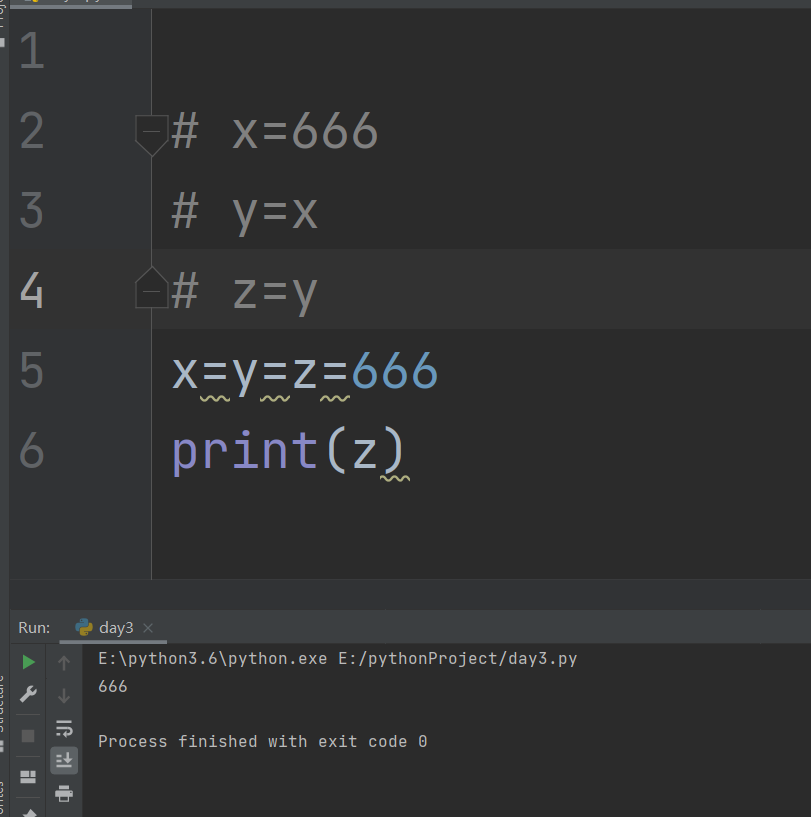Click line number 5 in the gutter
Viewport: 811px width, 817px height.
tap(32, 370)
